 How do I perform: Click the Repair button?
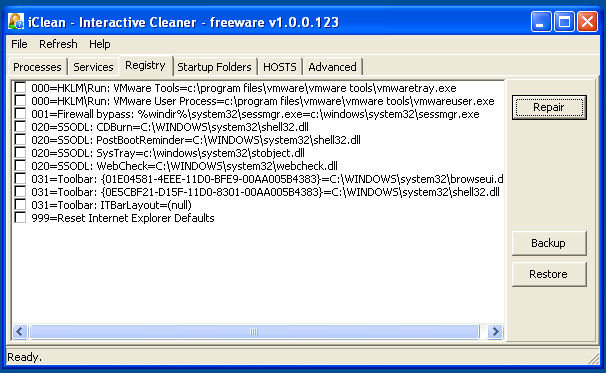(549, 107)
